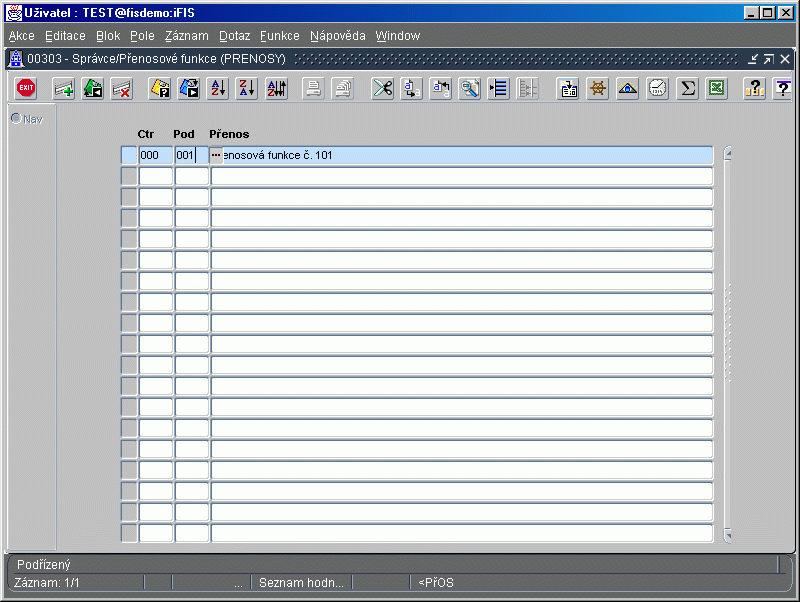The width and height of the screenshot is (800, 602).
Task: Open list of values button beside Pod
Action: 216,155
